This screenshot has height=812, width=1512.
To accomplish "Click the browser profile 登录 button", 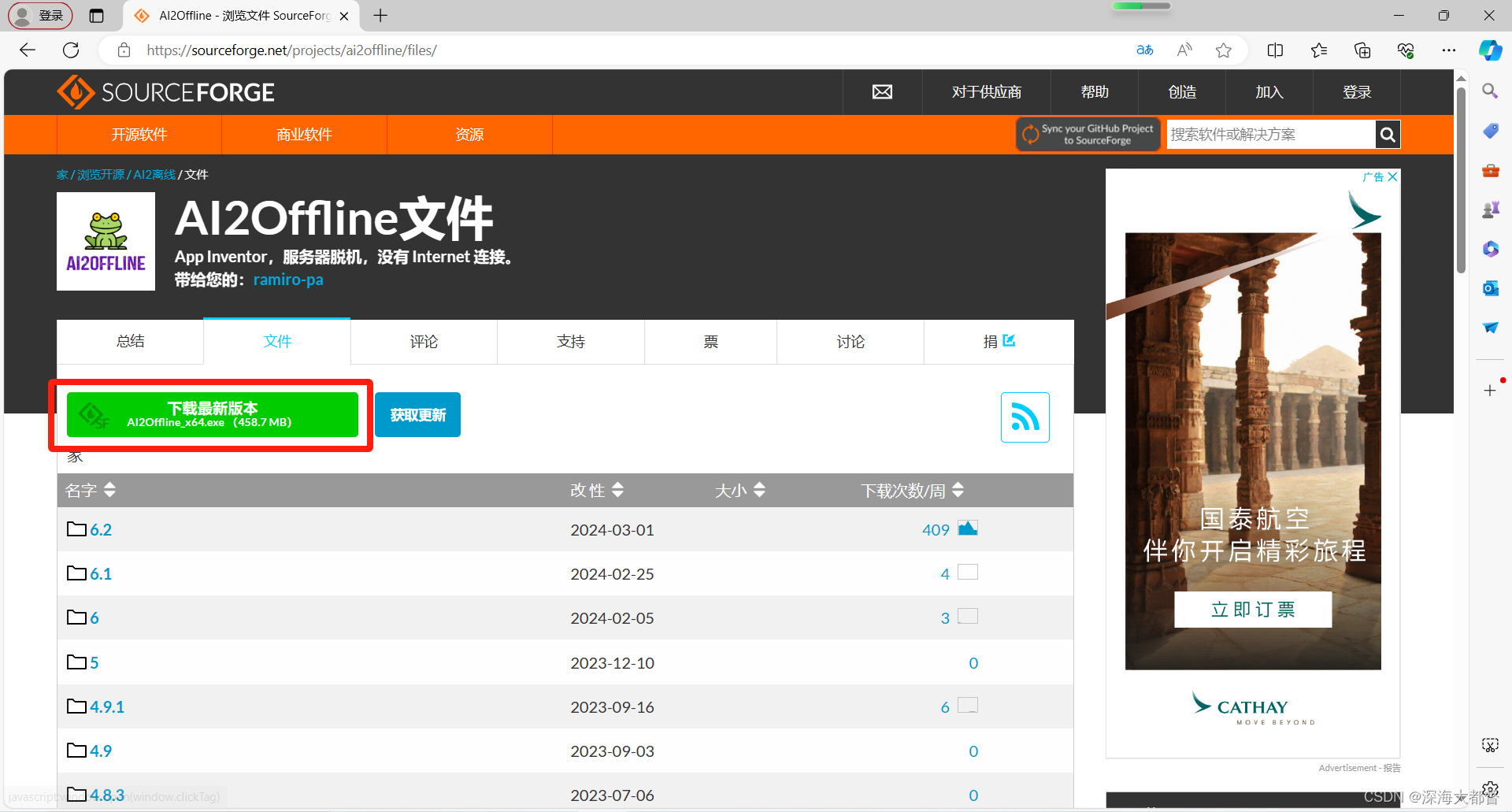I will coord(40,16).
